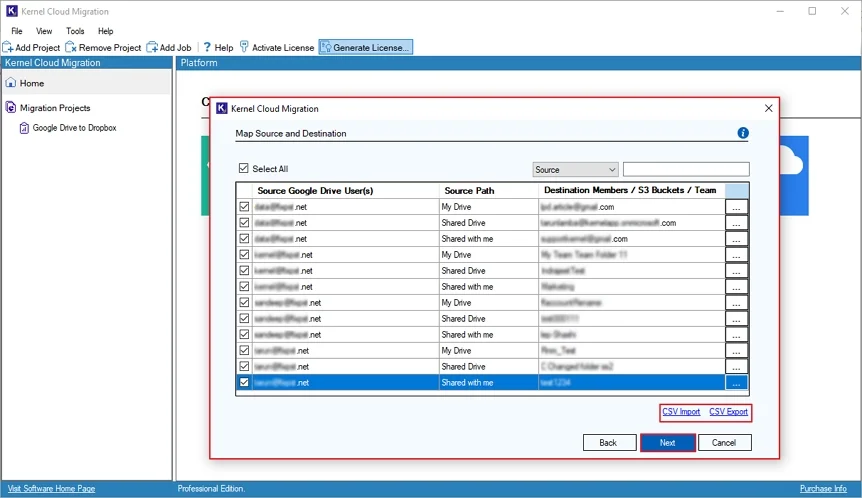Uncheck the fifth row Shared Drive checkbox
Screen dimensions: 862x498
tap(244, 270)
